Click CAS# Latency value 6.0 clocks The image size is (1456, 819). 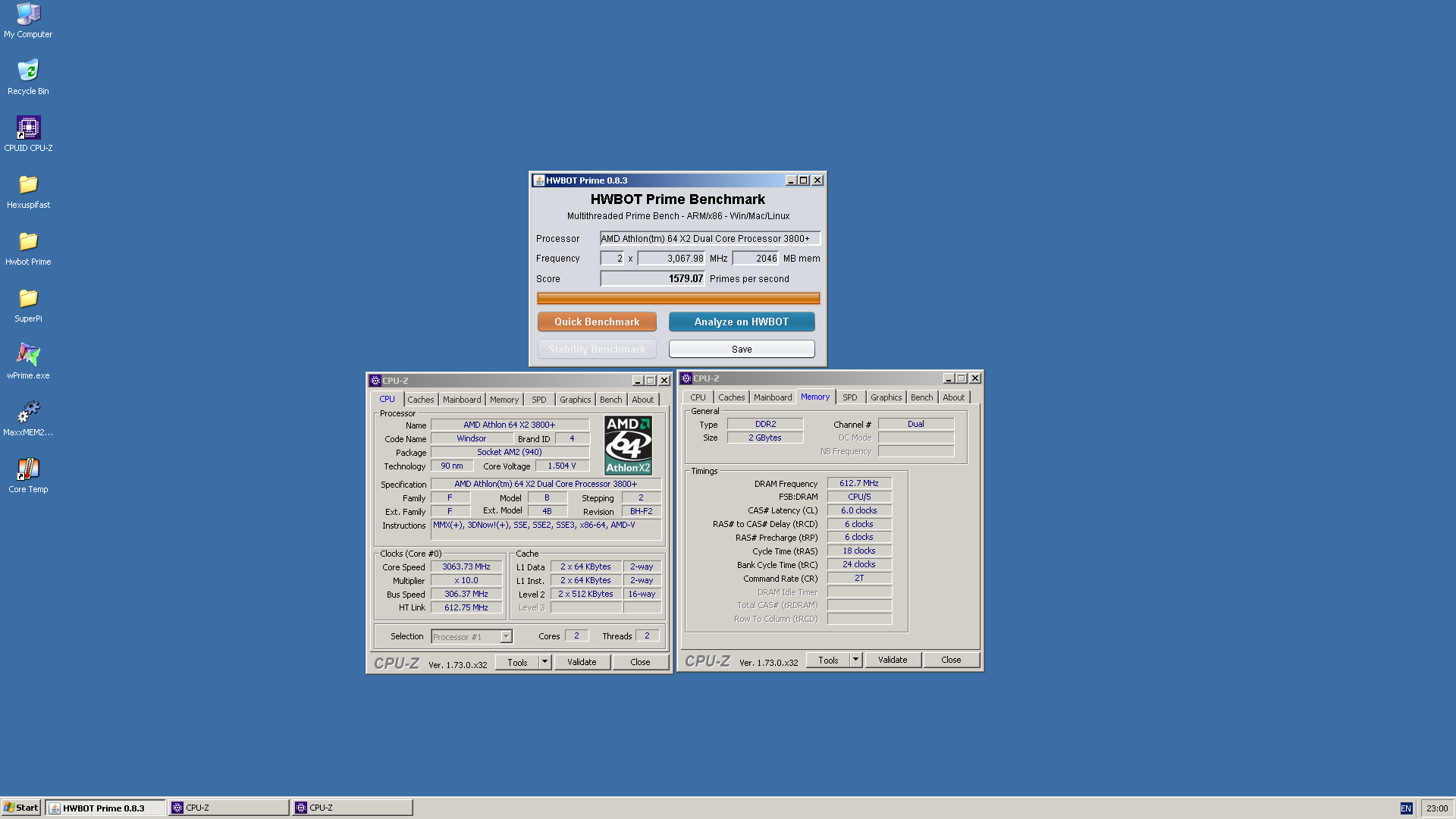point(859,510)
